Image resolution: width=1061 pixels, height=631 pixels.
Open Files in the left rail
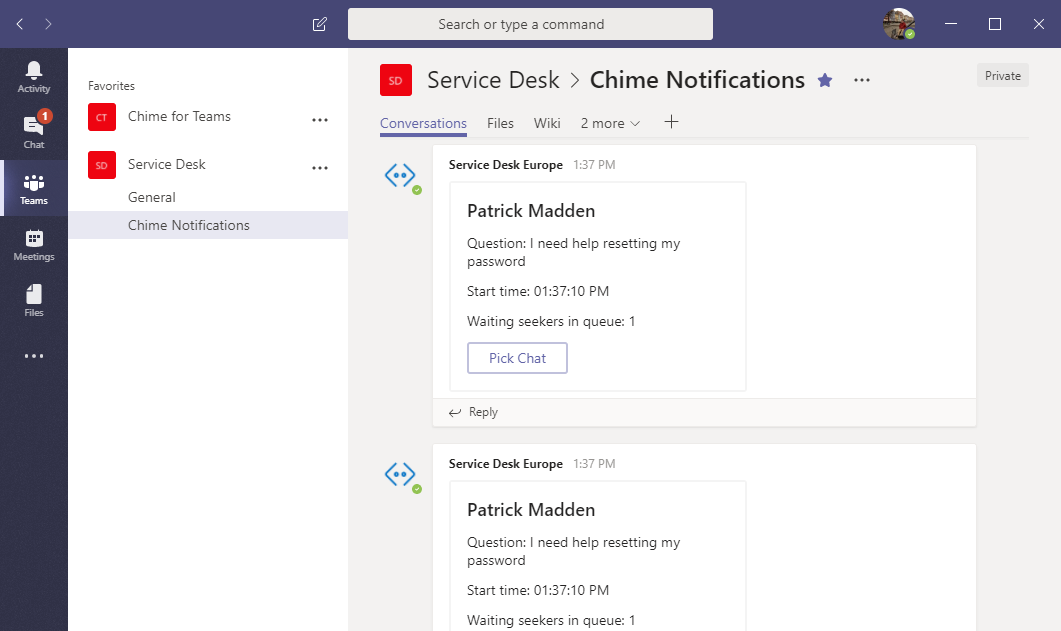[34, 300]
